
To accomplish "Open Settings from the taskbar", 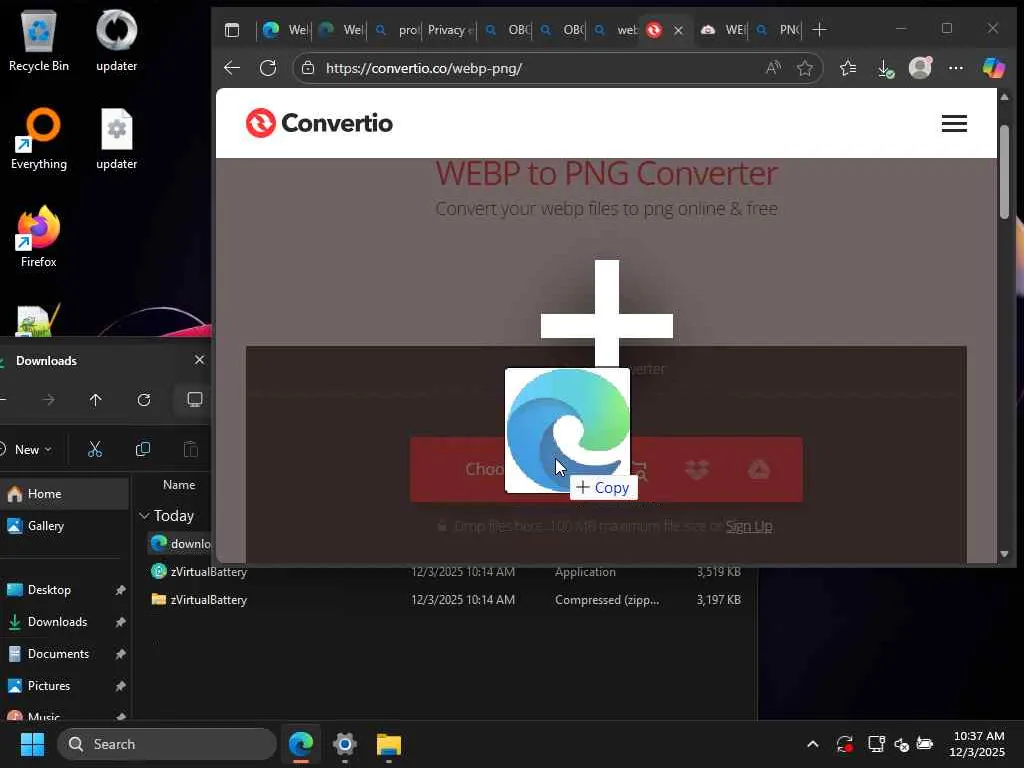I will point(344,744).
